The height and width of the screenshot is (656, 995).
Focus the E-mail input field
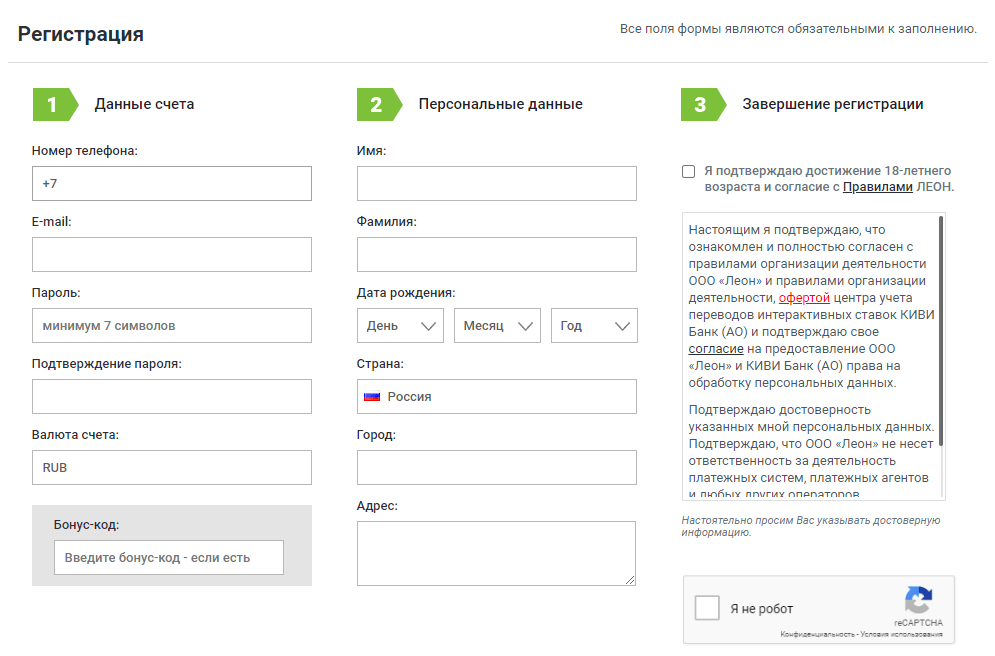(x=172, y=255)
